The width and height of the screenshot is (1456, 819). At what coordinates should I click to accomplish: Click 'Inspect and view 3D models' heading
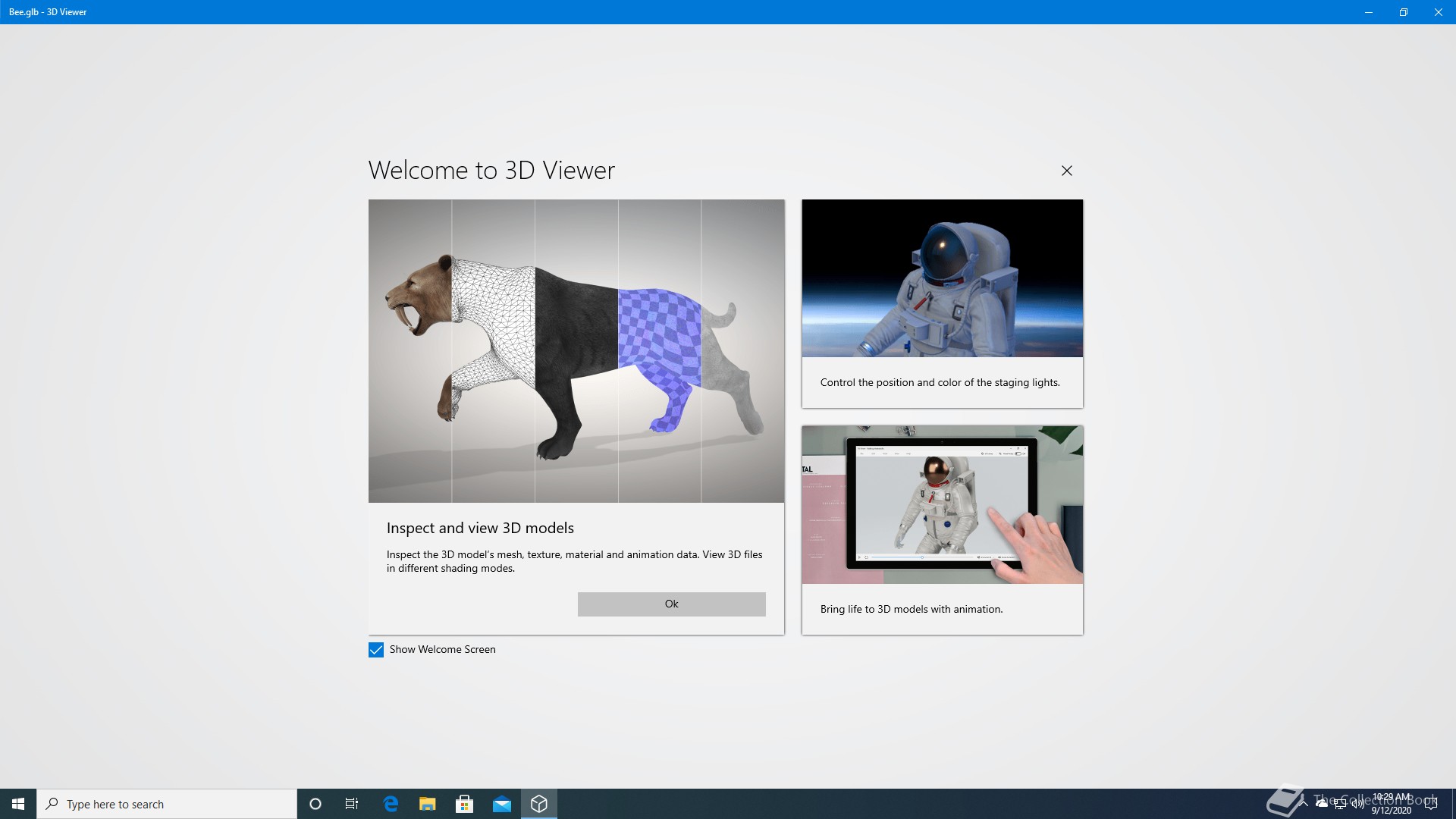tap(480, 528)
